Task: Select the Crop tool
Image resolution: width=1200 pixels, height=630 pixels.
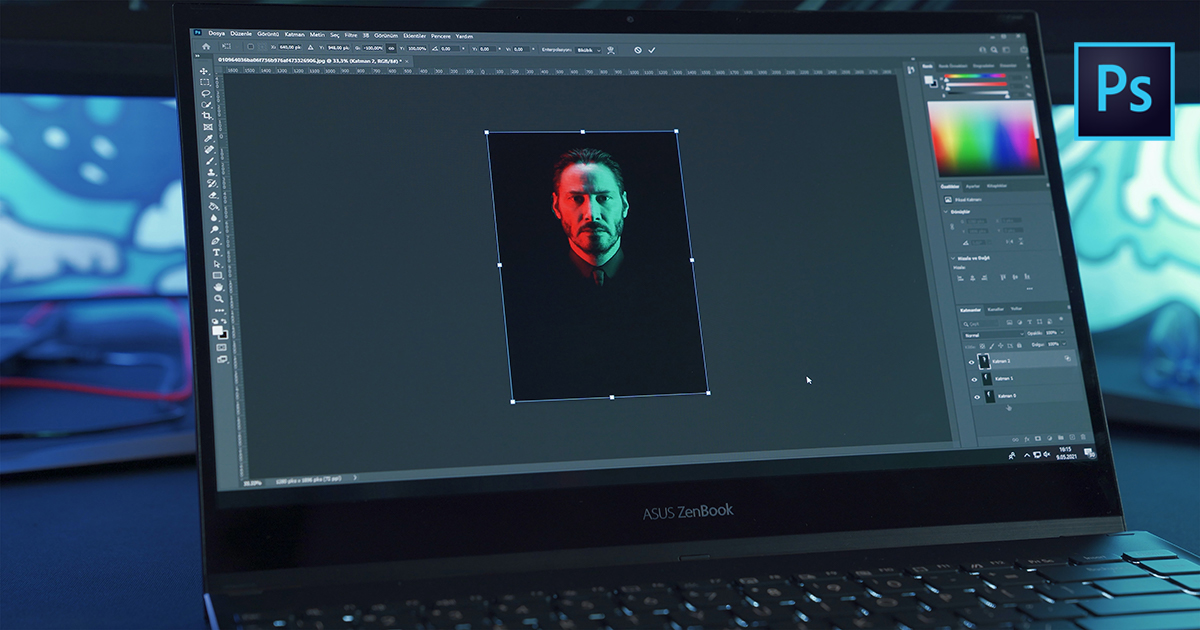Action: tap(207, 115)
